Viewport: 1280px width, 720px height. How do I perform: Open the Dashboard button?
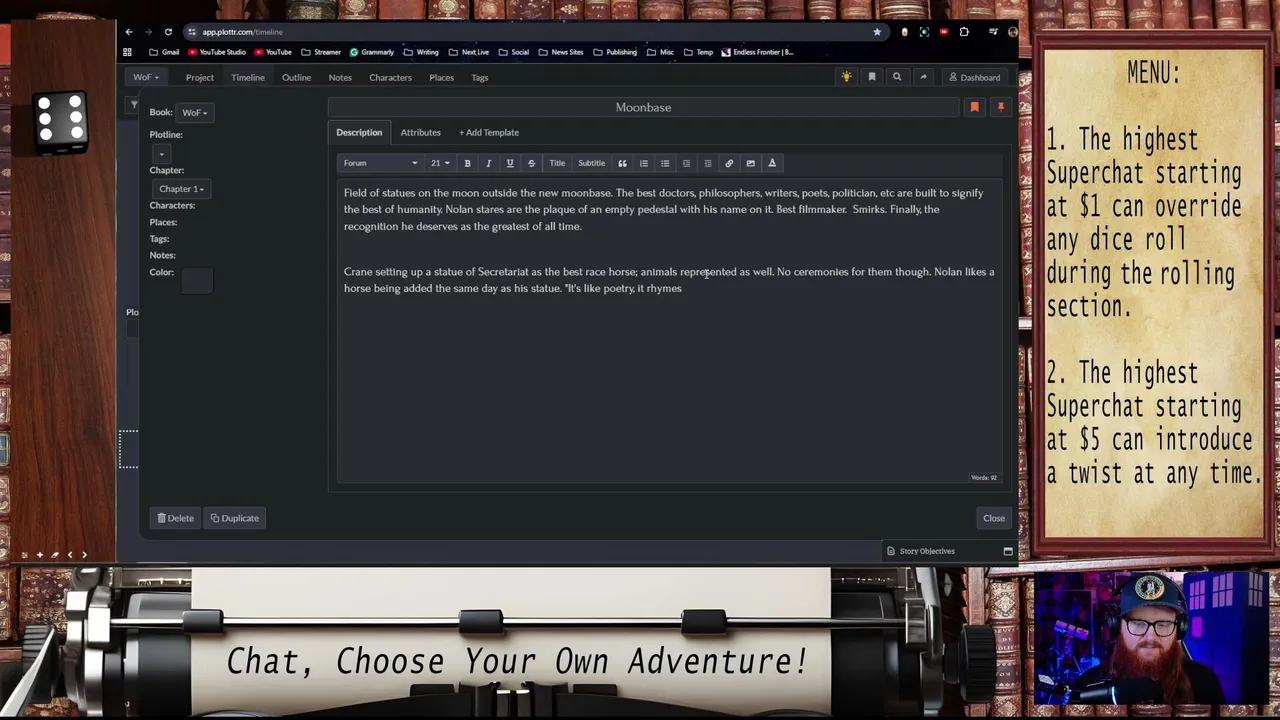974,77
